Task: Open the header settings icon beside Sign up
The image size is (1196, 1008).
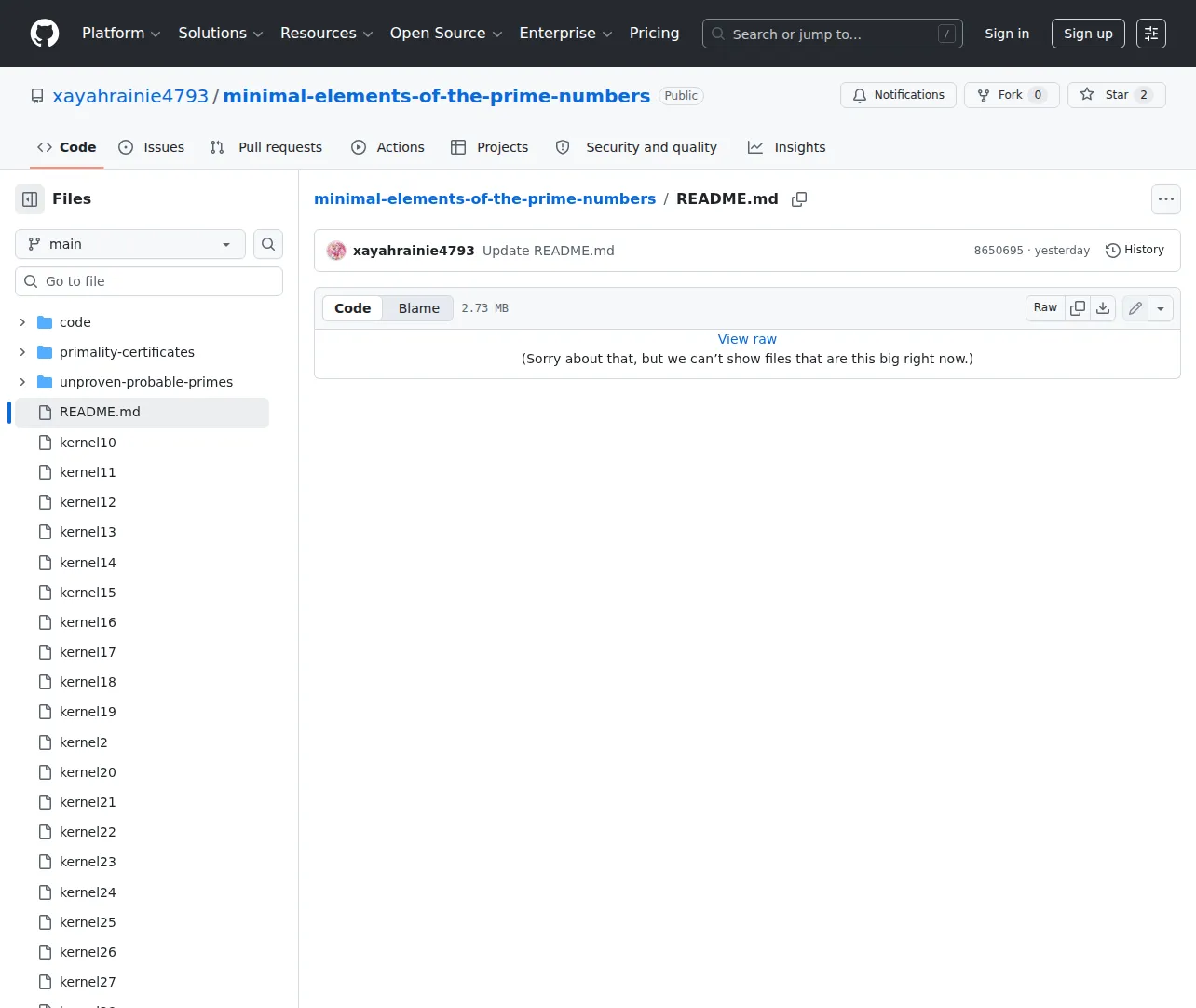Action: (x=1151, y=34)
